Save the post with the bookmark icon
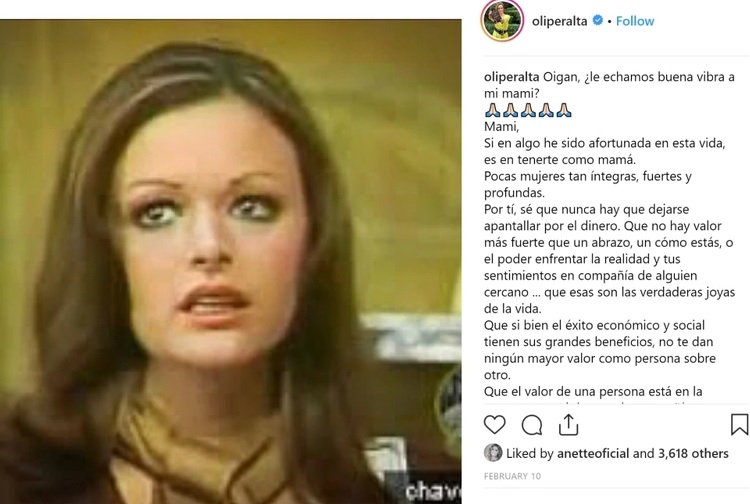The width and height of the screenshot is (750, 504). pos(739,425)
